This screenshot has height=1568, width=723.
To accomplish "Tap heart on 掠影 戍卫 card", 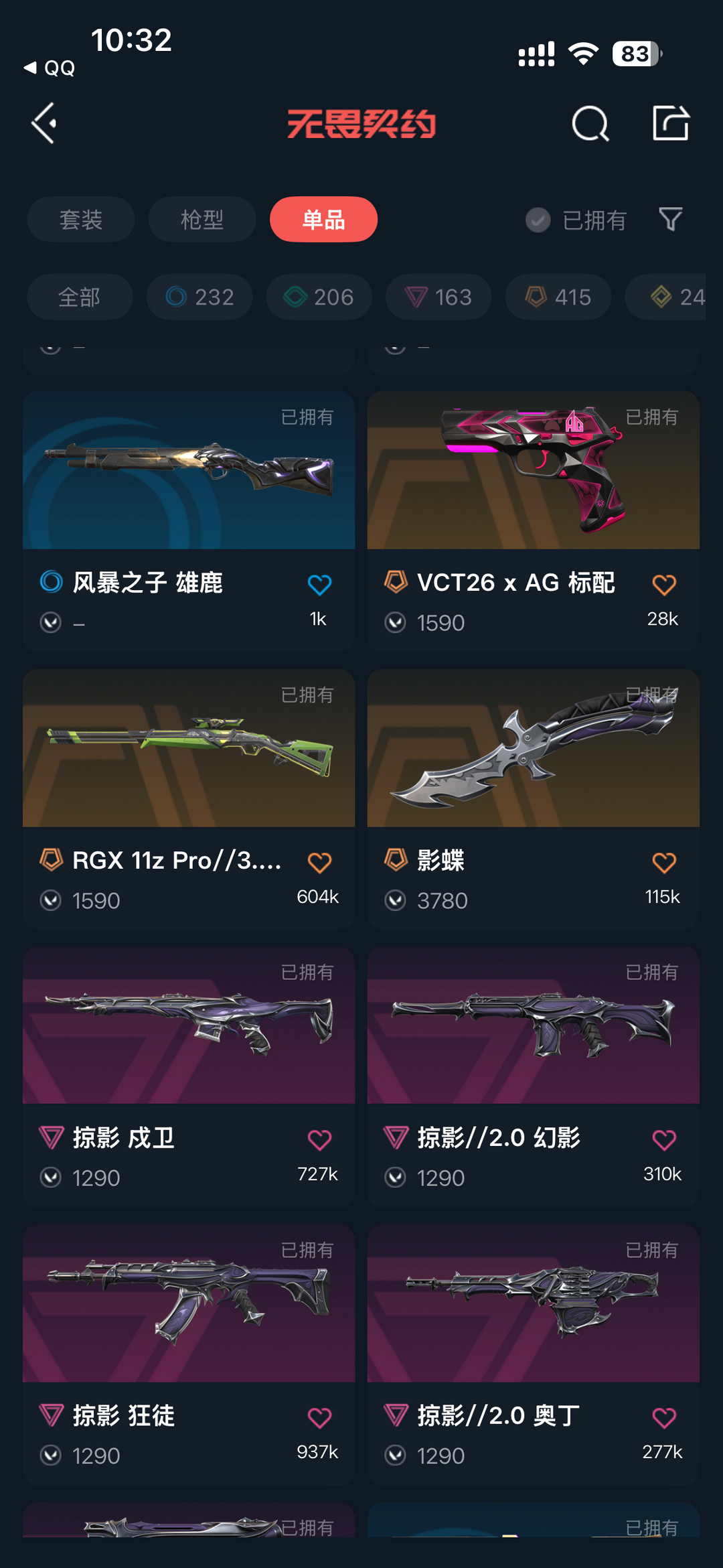I will point(319,1140).
